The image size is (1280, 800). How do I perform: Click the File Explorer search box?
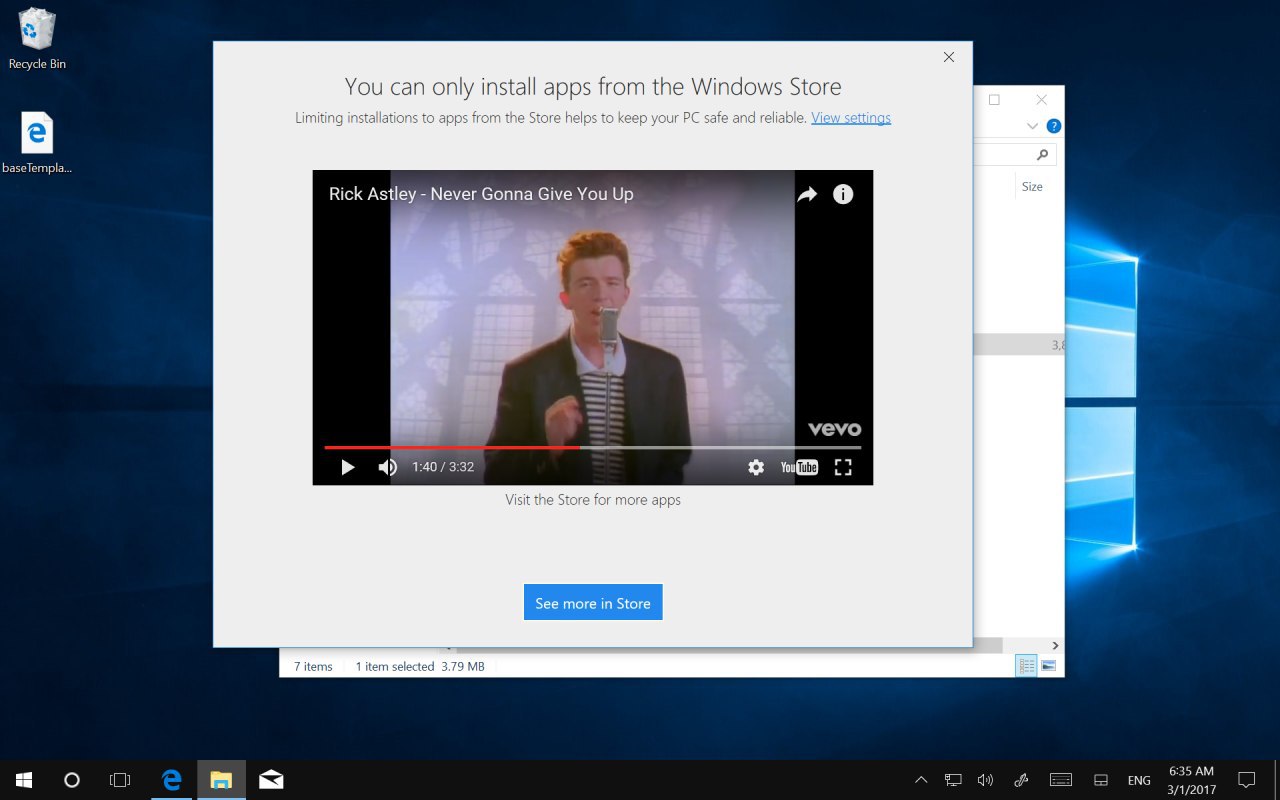coord(1014,154)
